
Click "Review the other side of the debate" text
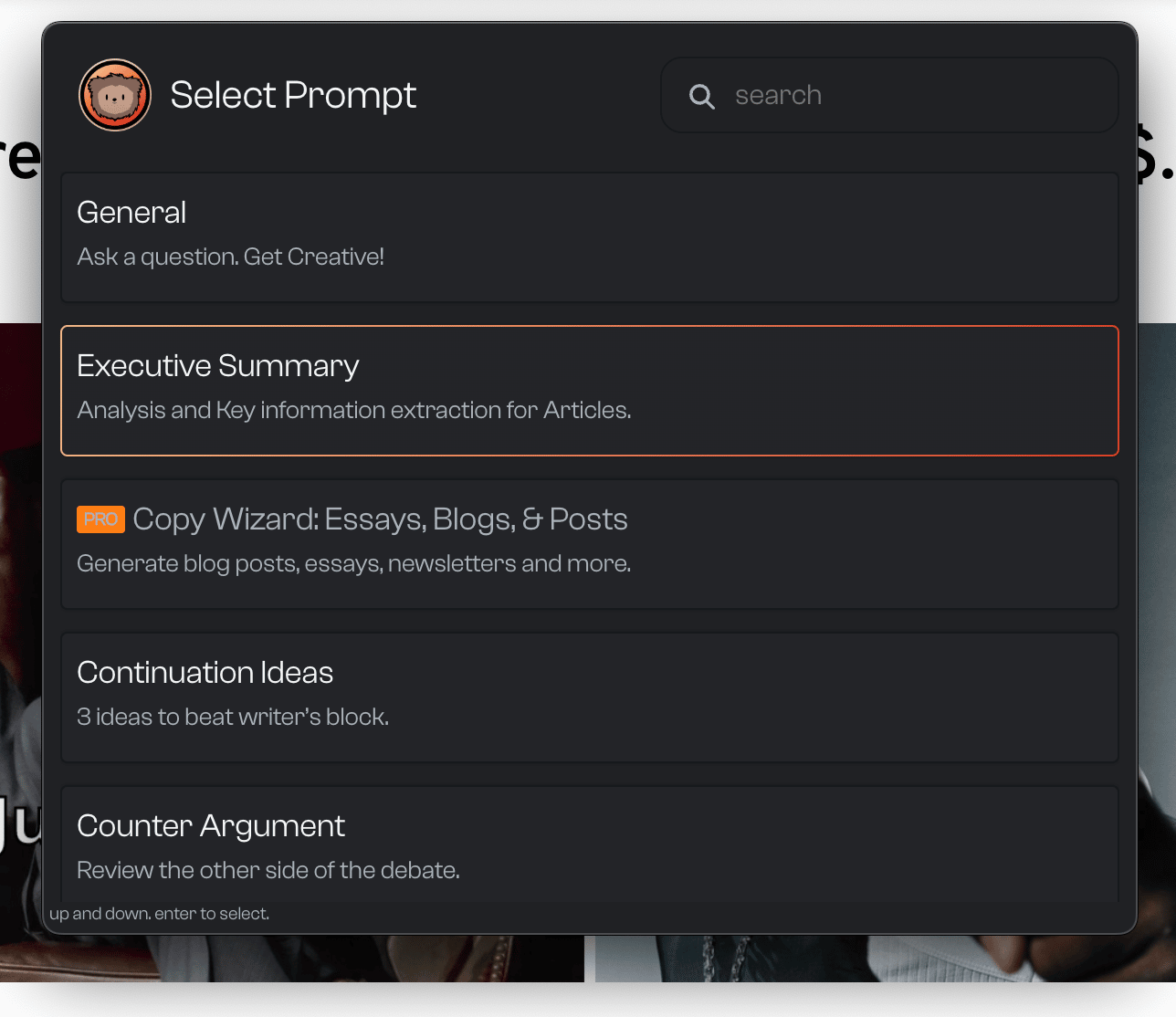[268, 870]
